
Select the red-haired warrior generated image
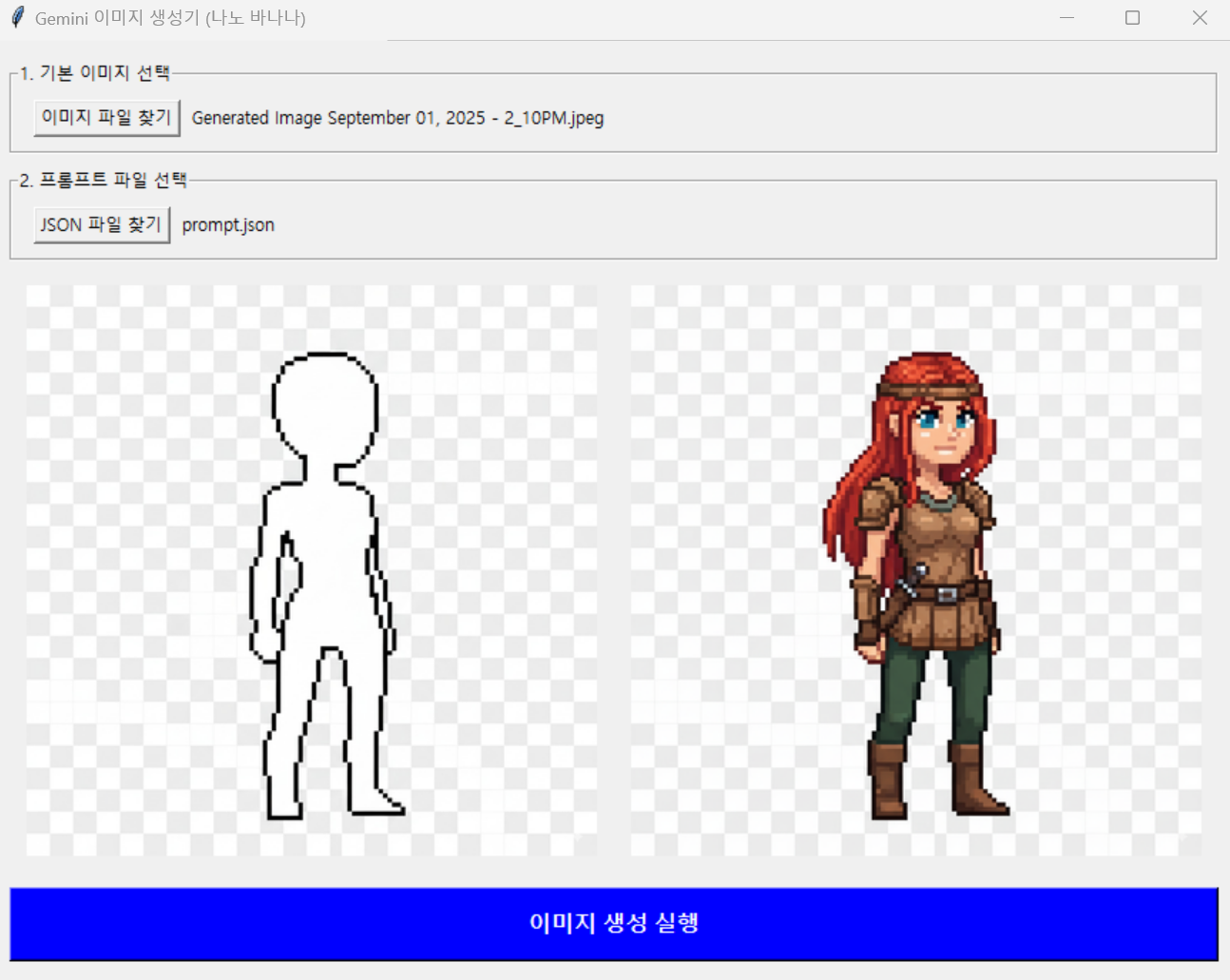coord(916,570)
